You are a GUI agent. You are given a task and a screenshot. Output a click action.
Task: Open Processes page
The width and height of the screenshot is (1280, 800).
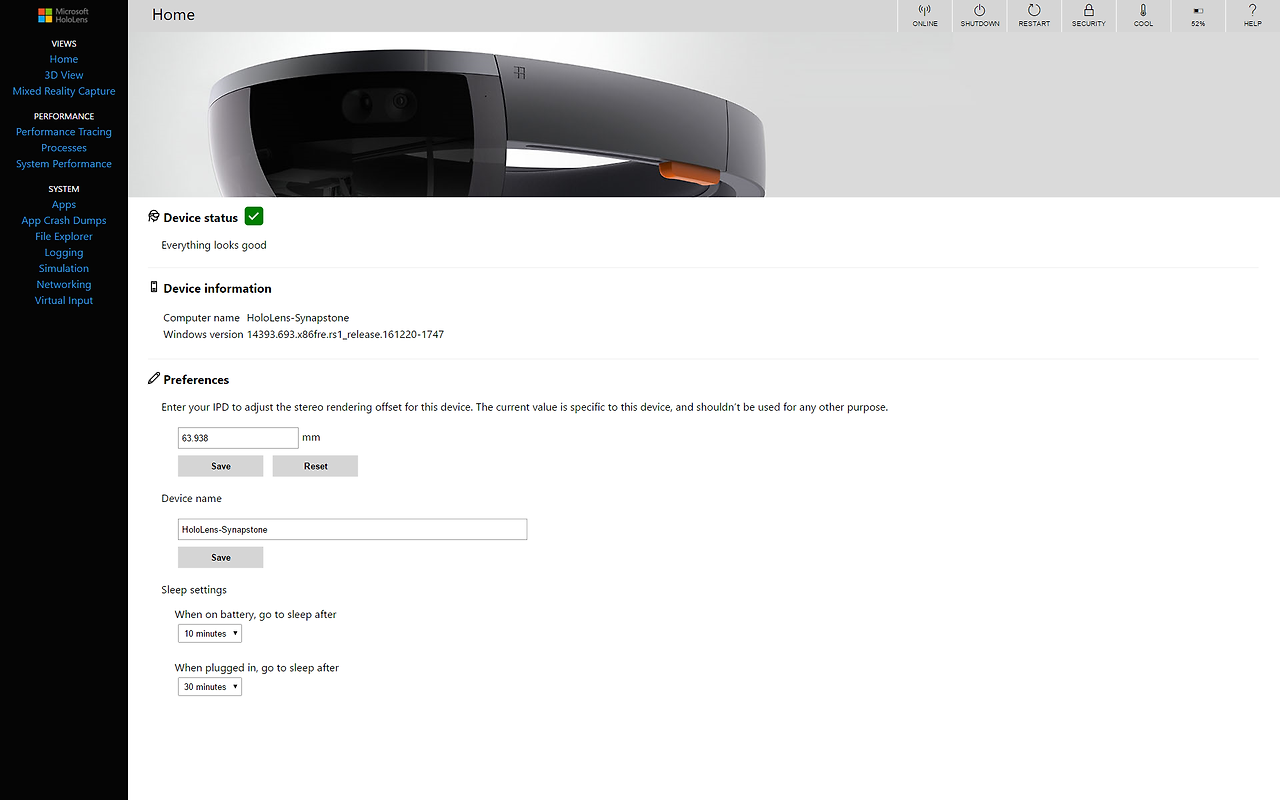(x=64, y=148)
